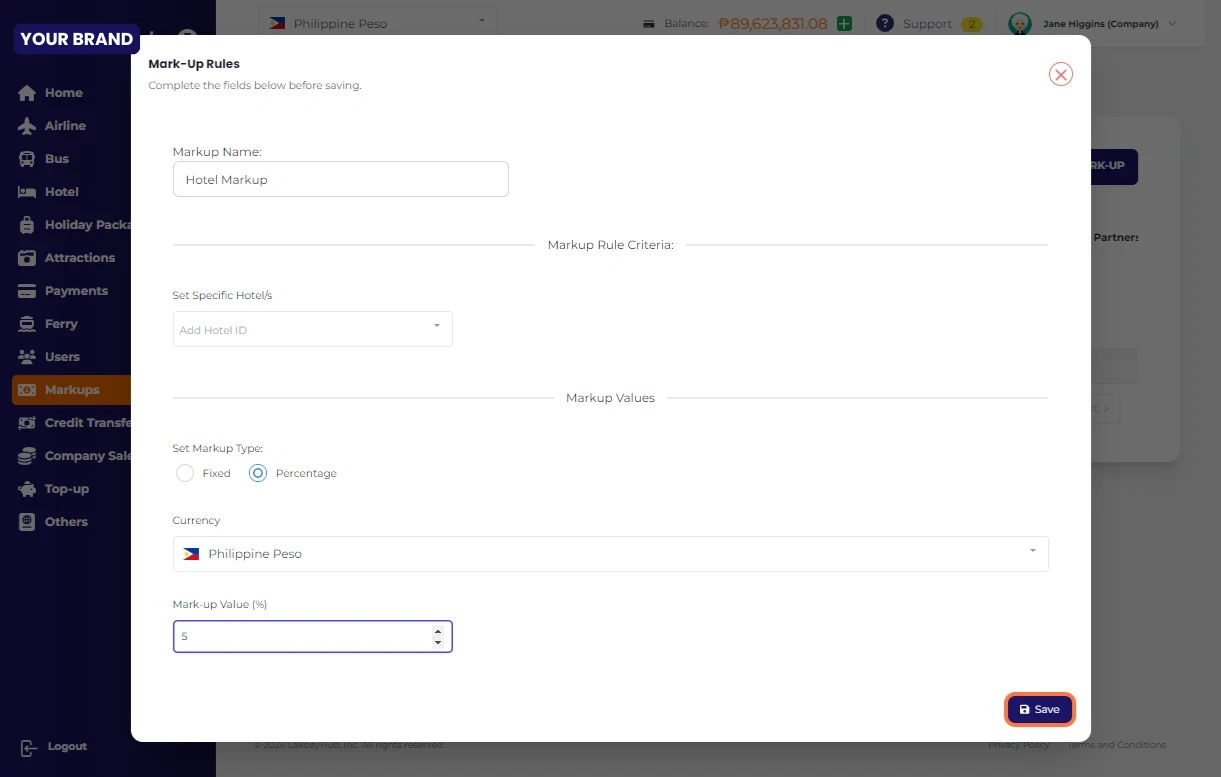
Task: Click the Logout icon
Action: [28, 747]
